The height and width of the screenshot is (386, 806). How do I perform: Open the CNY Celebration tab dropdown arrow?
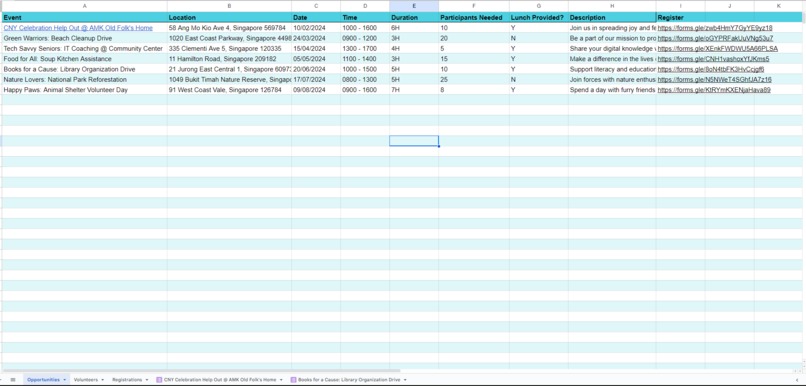point(281,380)
